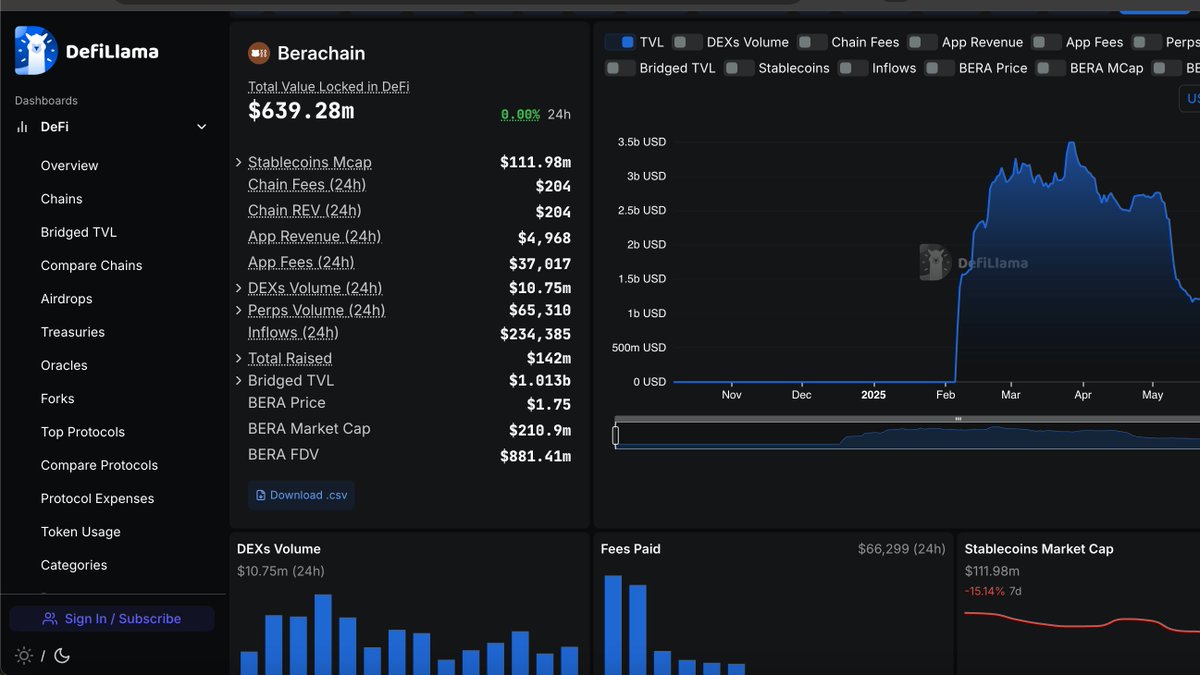The image size is (1200, 675).
Task: Click the BERA Market Cap value $210.9m
Action: pyautogui.click(x=540, y=431)
